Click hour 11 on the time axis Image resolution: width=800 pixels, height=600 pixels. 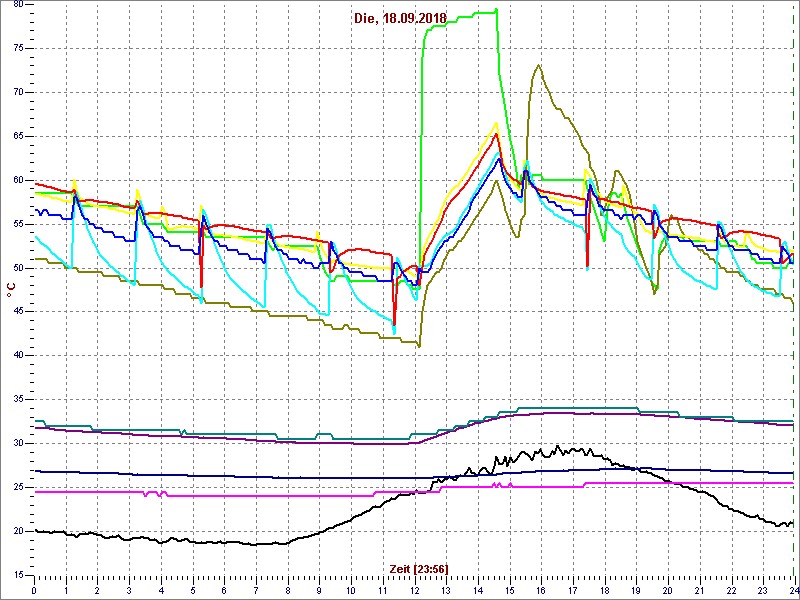[x=382, y=591]
